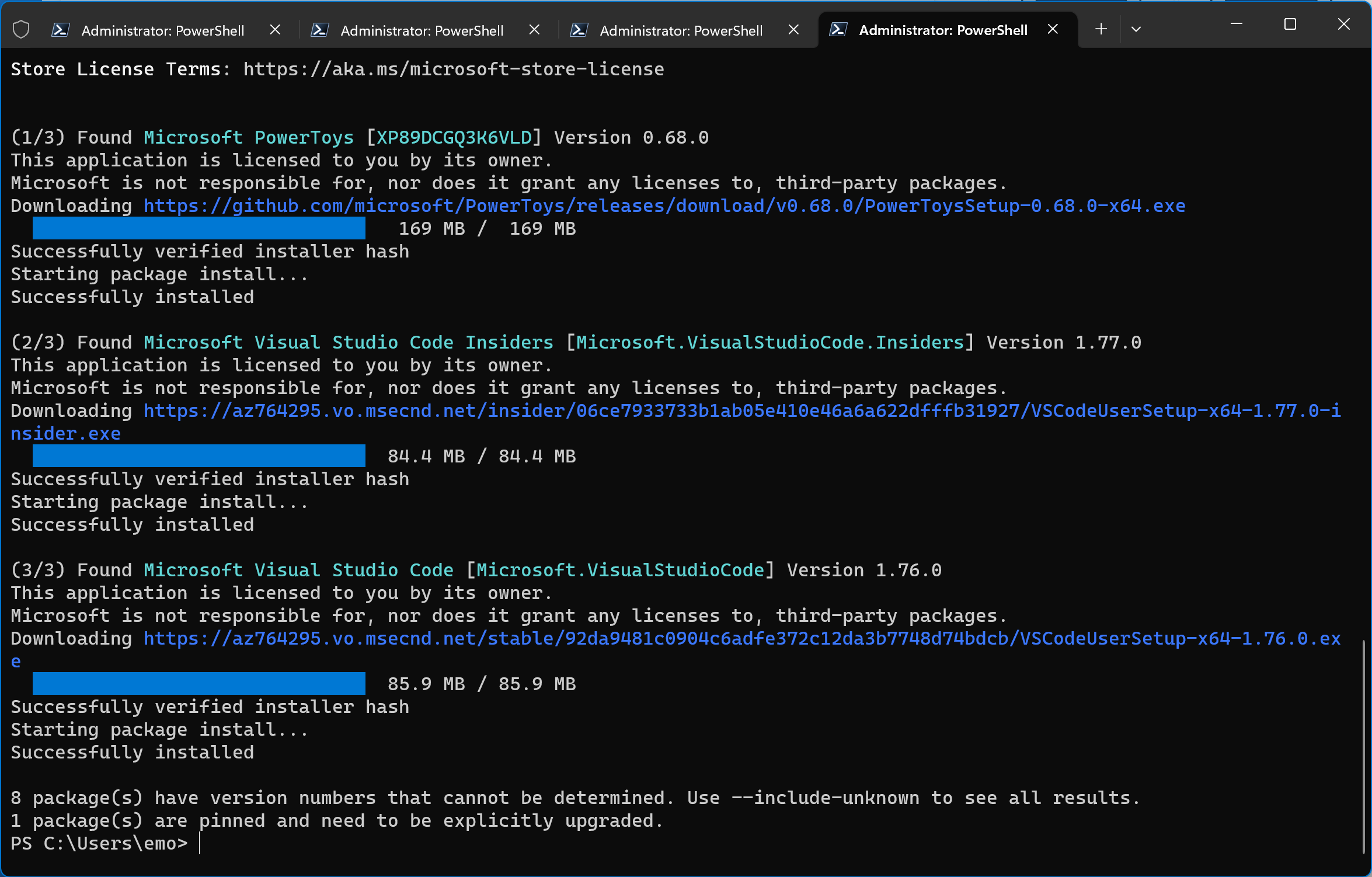The height and width of the screenshot is (877, 1372).
Task: Click the admin shield icon in title bar
Action: click(x=21, y=29)
